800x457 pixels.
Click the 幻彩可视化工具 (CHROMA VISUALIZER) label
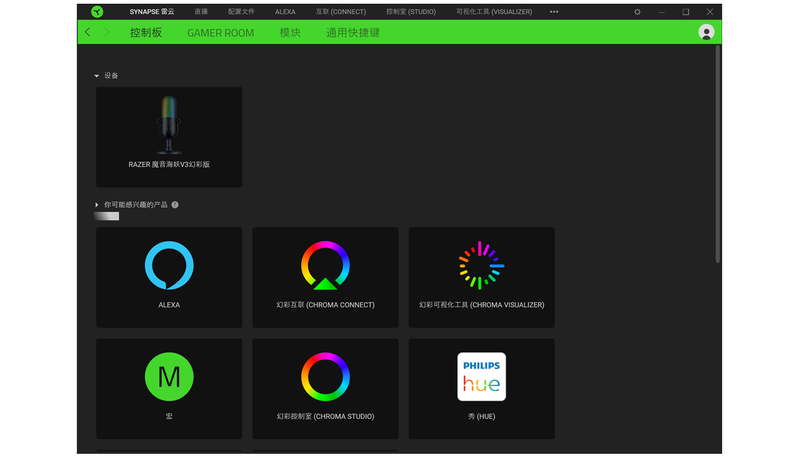coord(482,304)
